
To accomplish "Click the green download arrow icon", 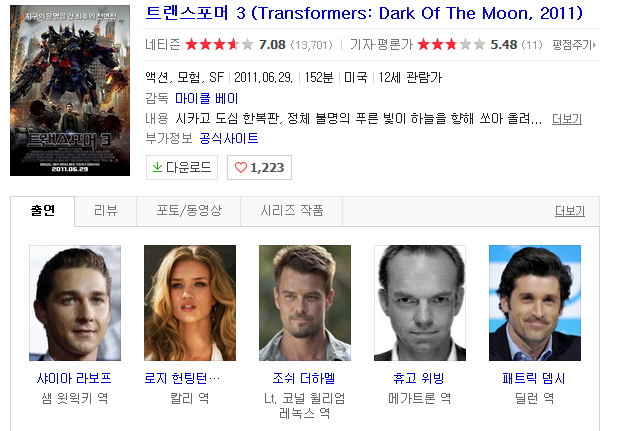I will (x=157, y=167).
